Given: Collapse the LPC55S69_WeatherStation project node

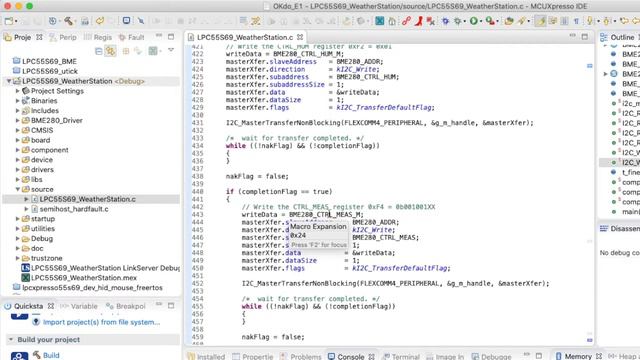Looking at the screenshot, I should (9, 81).
